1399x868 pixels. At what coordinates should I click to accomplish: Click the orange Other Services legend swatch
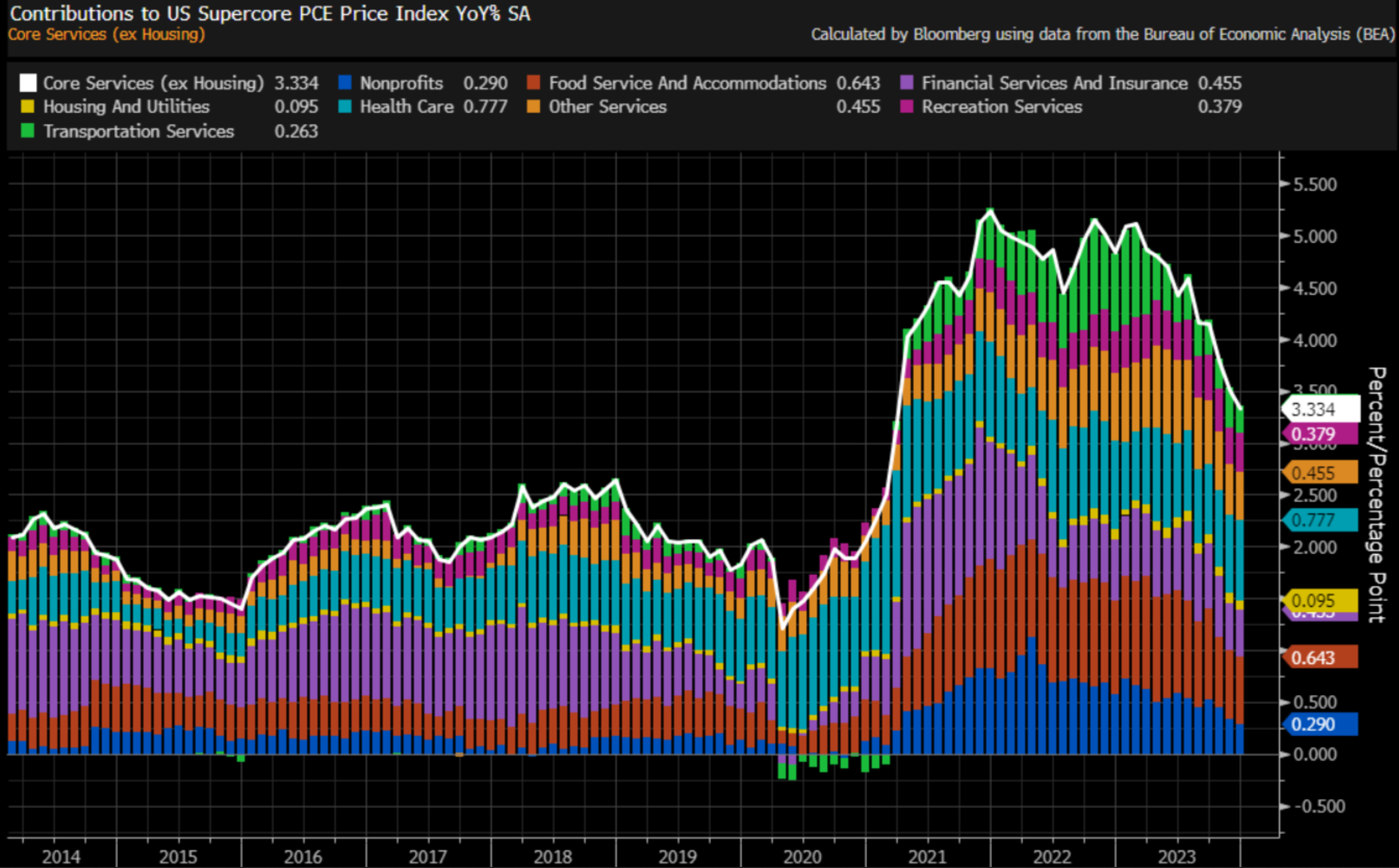pos(533,107)
